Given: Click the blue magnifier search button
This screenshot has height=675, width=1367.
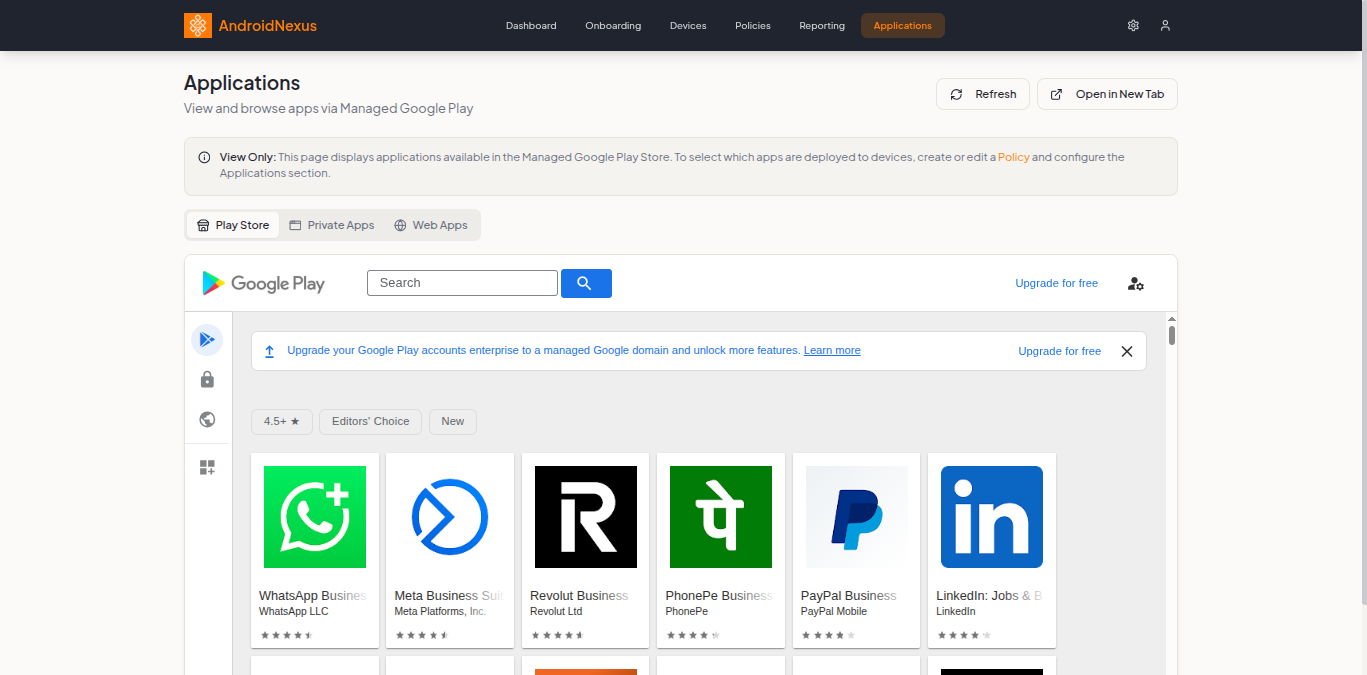Looking at the screenshot, I should (x=586, y=283).
